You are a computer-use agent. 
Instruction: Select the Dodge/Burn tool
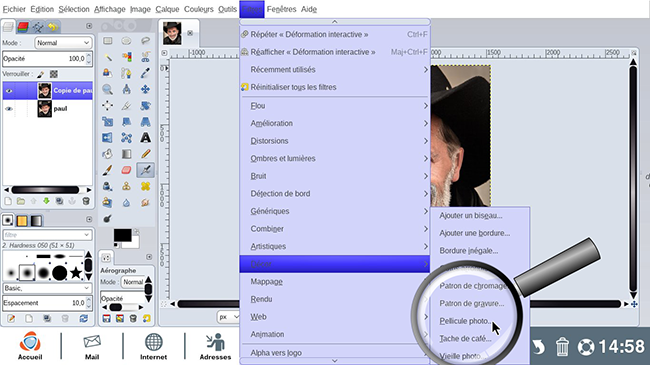(x=108, y=219)
